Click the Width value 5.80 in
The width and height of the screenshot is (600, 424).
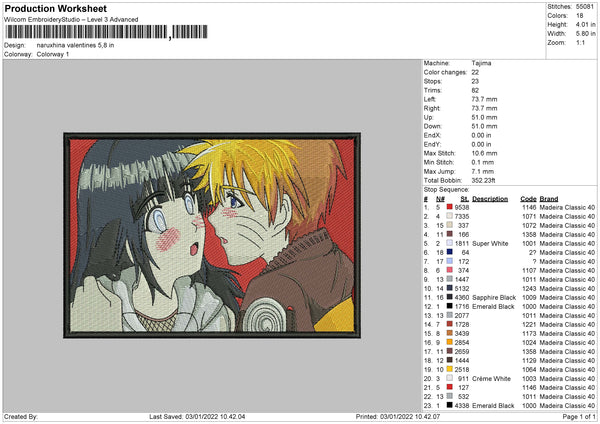click(585, 34)
